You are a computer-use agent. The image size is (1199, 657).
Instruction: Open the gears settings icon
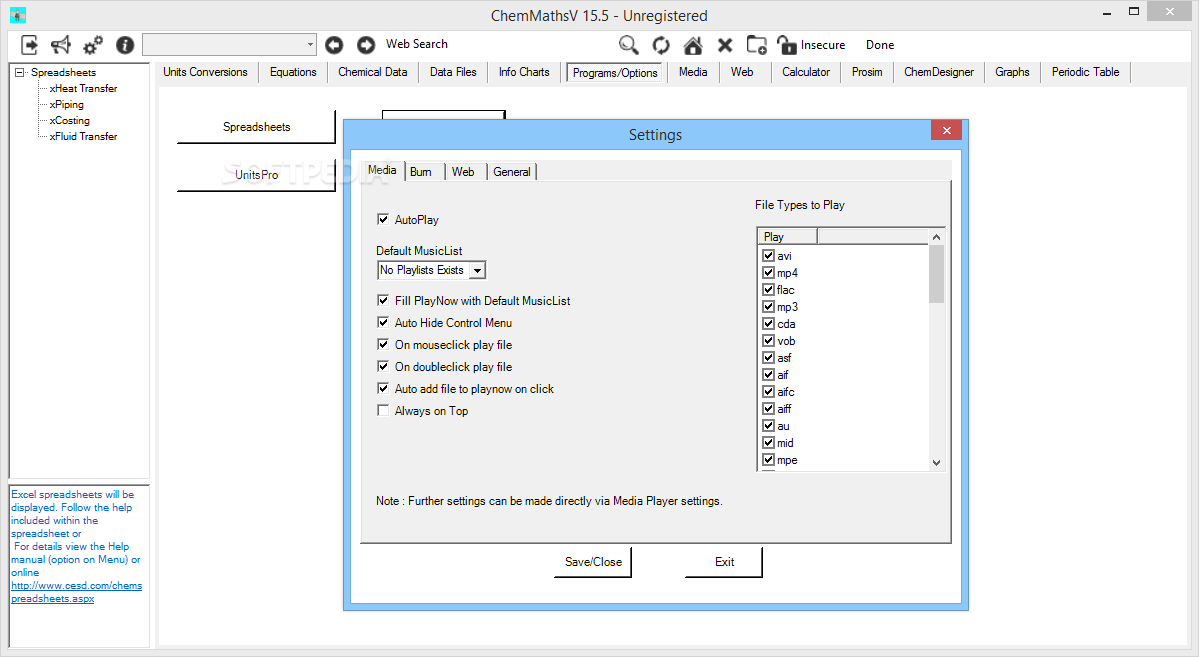pos(93,45)
